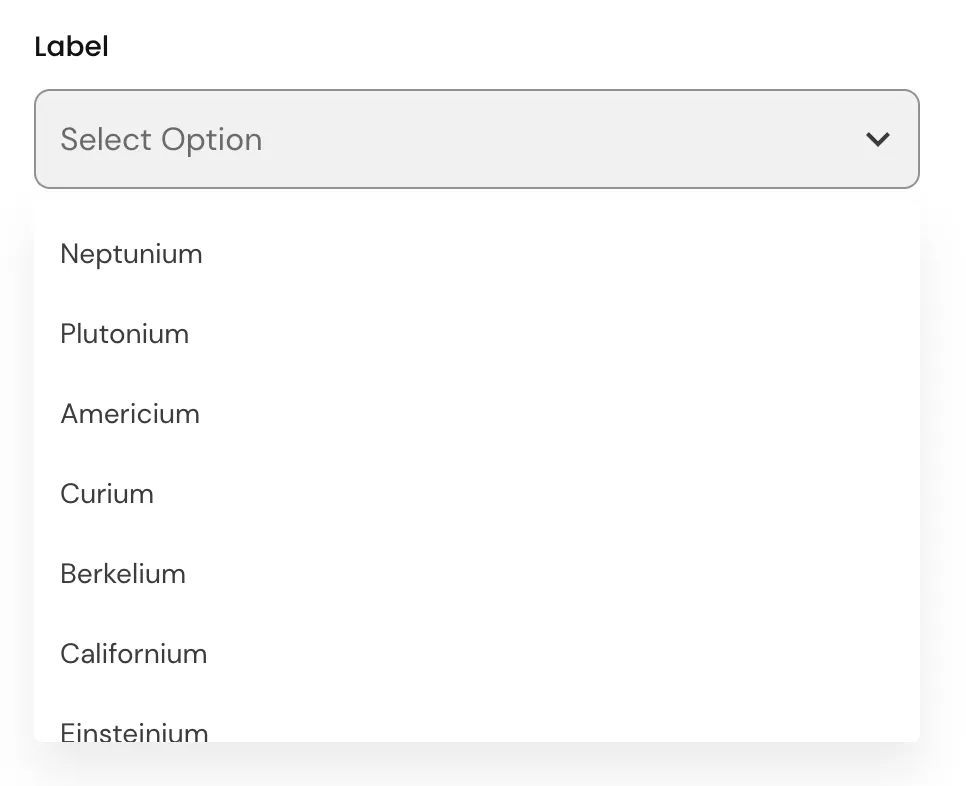
Task: Pick Americium in the dropdown list
Action: click(x=130, y=414)
